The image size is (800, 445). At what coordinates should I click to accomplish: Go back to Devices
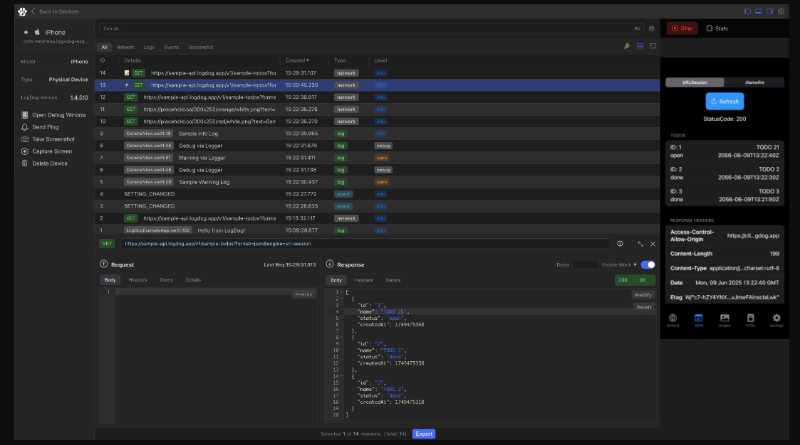tap(59, 10)
